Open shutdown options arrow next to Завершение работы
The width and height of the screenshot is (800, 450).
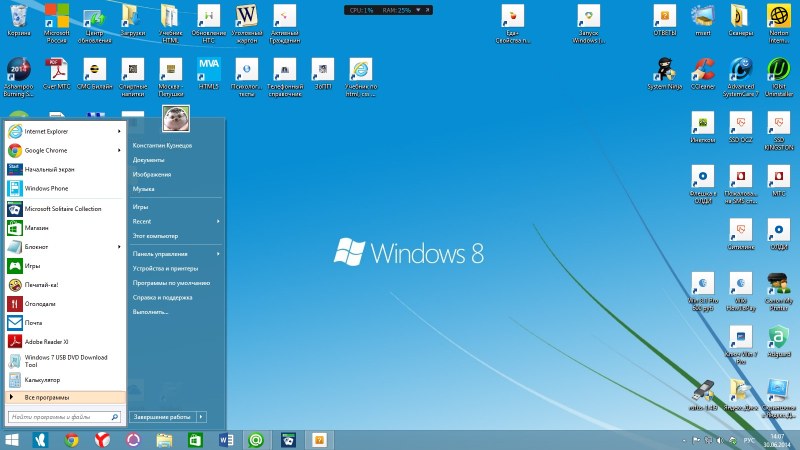(201, 416)
